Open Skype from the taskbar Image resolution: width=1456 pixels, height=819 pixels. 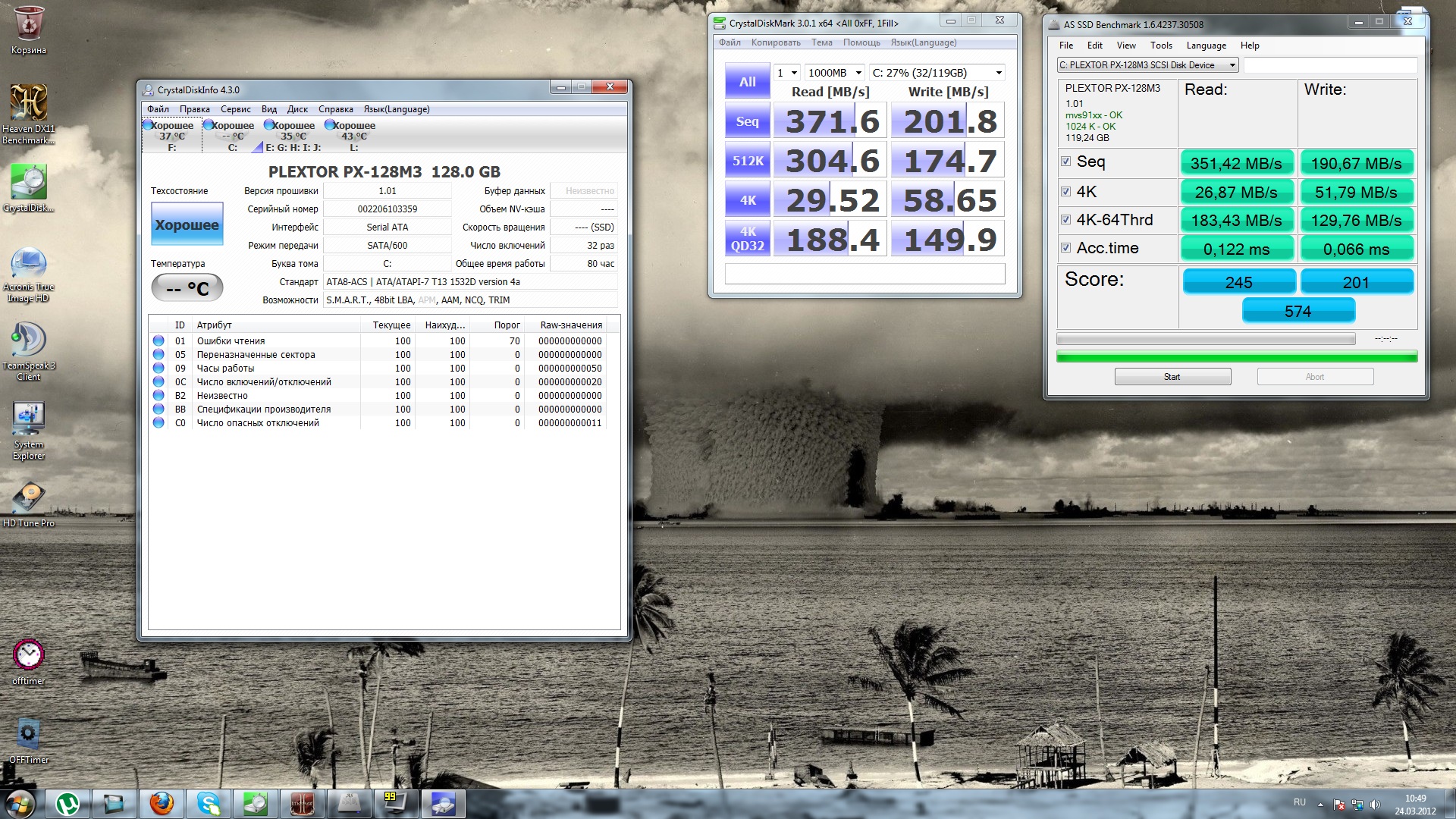208,803
